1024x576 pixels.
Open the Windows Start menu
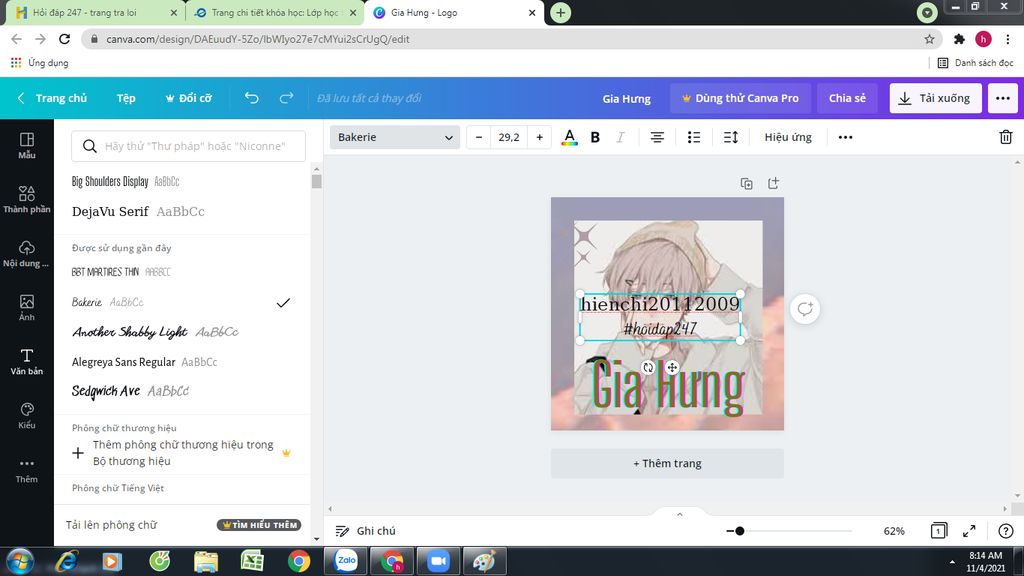(x=20, y=561)
